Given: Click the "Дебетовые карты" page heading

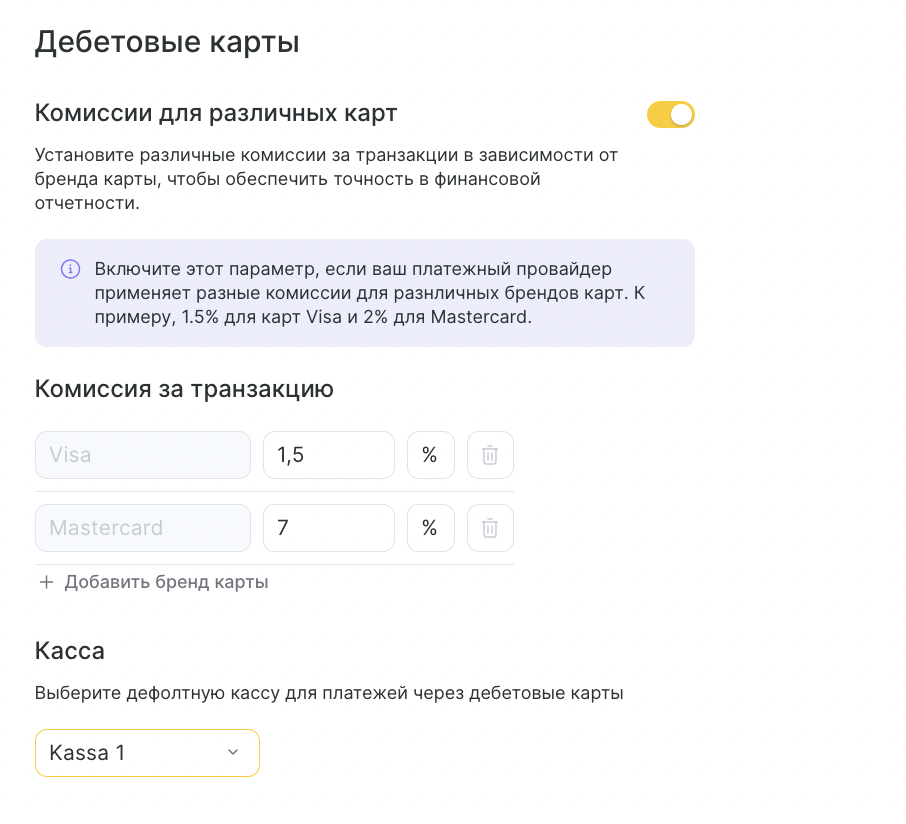Looking at the screenshot, I should pos(167,43).
